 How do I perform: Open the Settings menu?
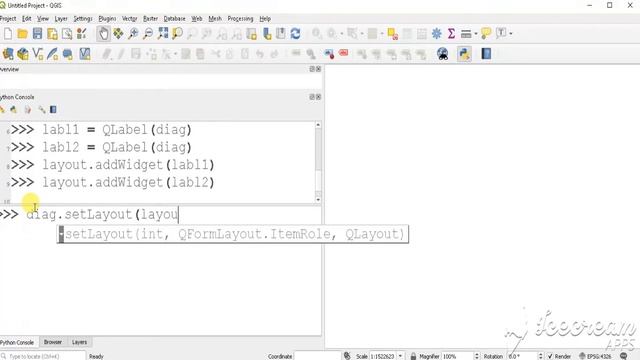tap(83, 19)
